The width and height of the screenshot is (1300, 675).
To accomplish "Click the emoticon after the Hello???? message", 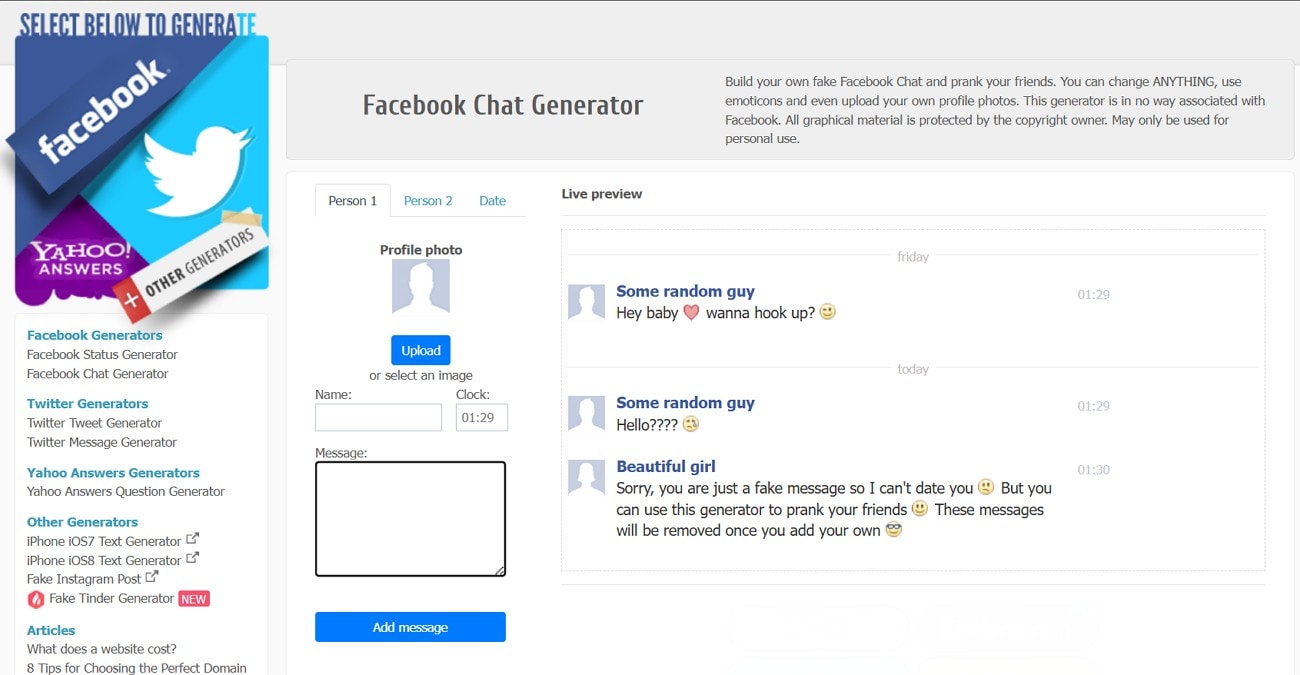I will pyautogui.click(x=690, y=424).
